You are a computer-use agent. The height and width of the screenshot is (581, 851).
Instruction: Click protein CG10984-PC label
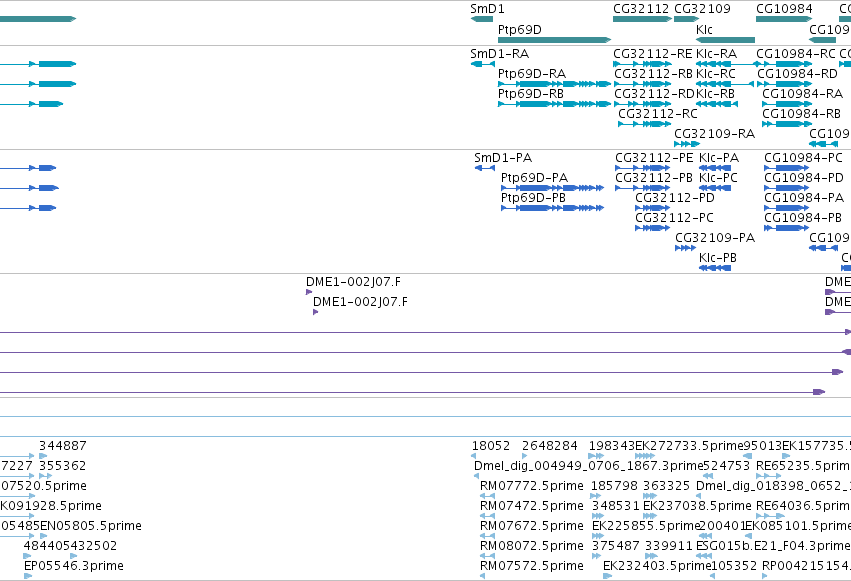tap(803, 158)
